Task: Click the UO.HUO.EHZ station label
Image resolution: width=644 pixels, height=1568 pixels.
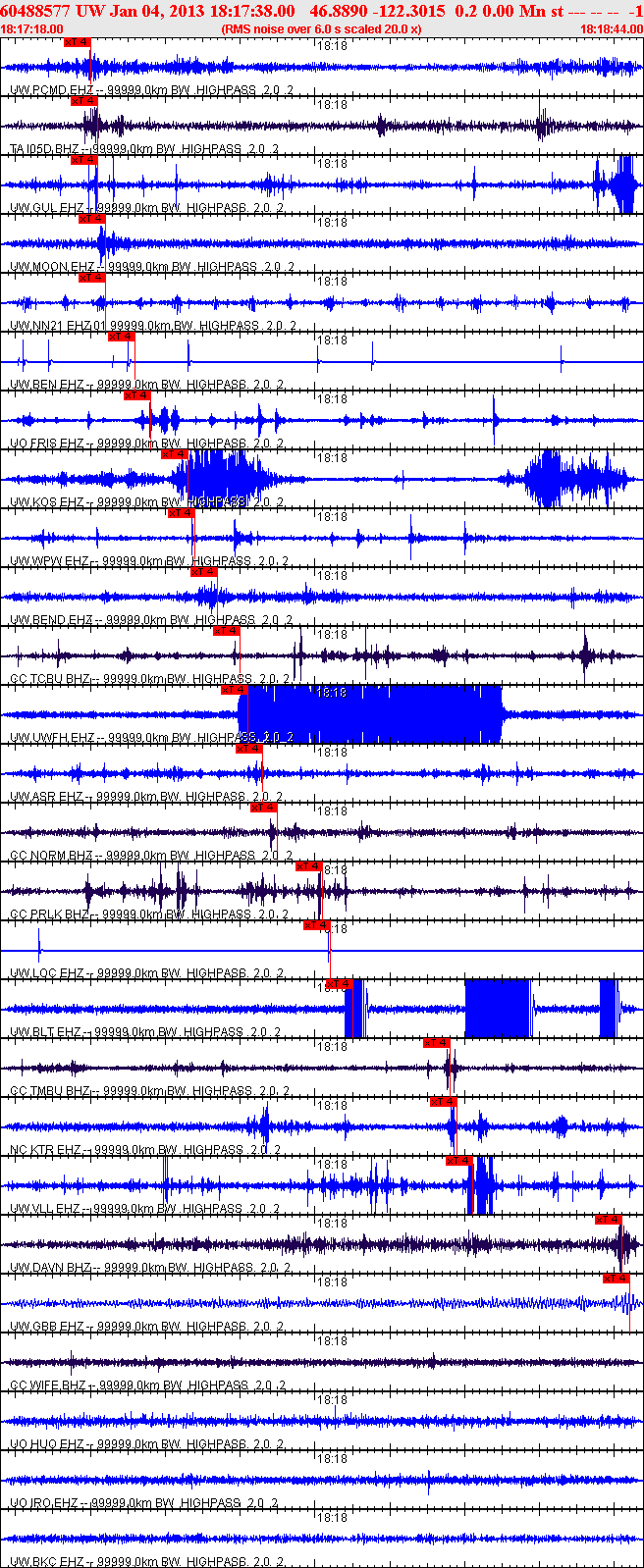Action: point(147,1444)
